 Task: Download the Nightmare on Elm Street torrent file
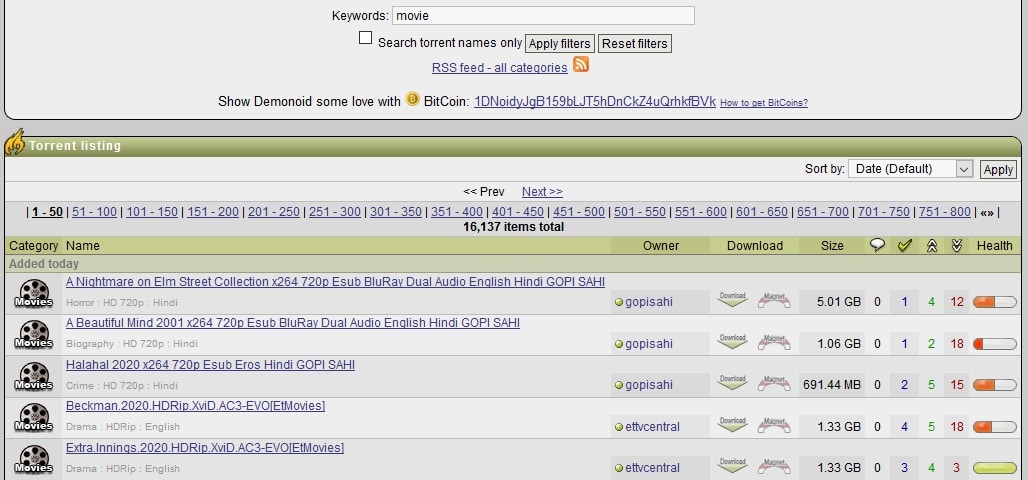click(732, 300)
